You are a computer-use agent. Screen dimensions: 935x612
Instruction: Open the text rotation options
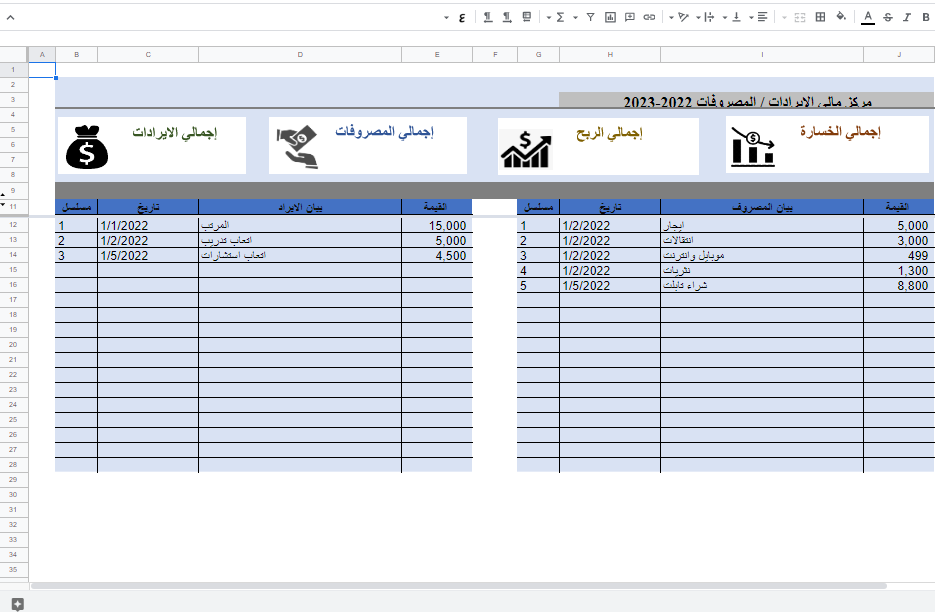point(683,17)
